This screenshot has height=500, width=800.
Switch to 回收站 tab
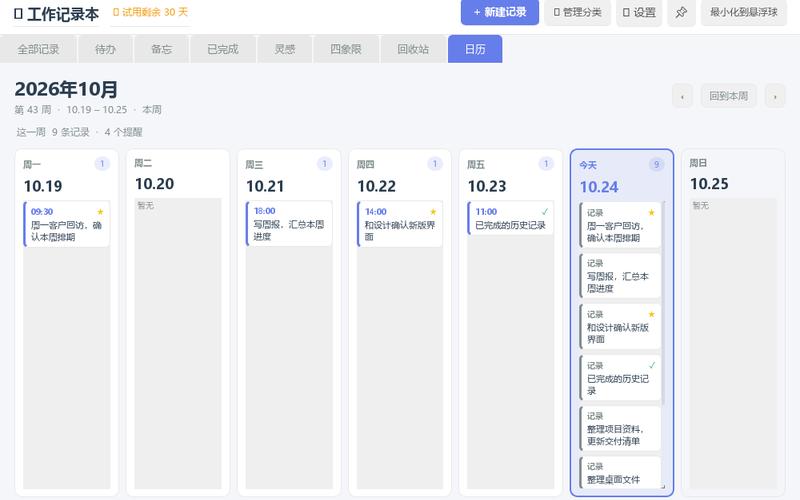point(413,49)
